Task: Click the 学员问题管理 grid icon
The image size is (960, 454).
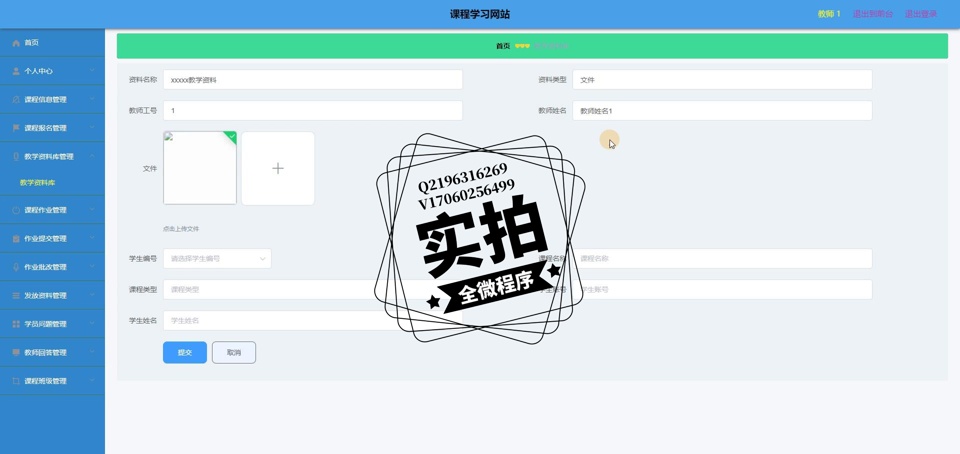Action: [16, 324]
